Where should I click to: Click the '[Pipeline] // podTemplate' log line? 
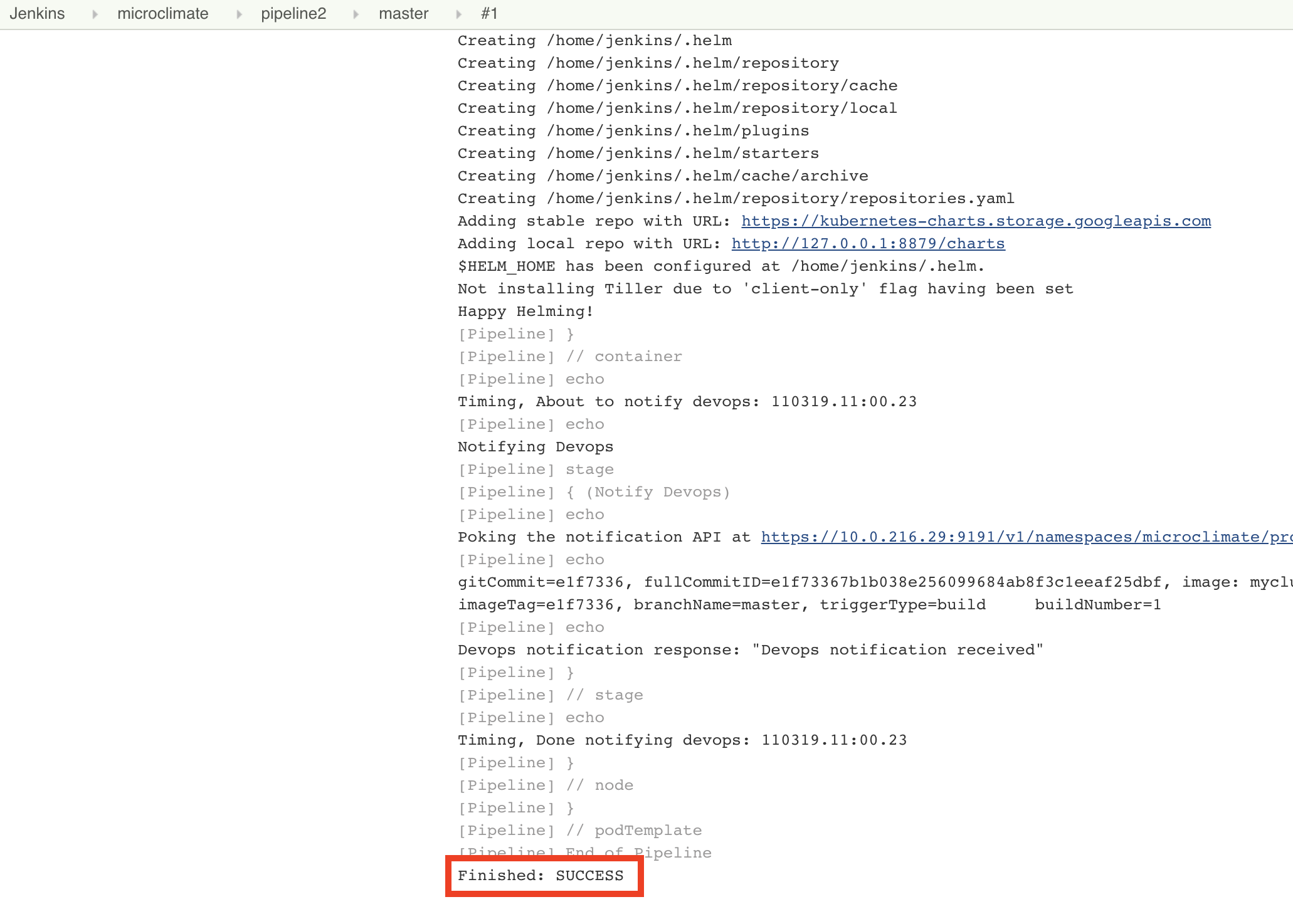(579, 831)
